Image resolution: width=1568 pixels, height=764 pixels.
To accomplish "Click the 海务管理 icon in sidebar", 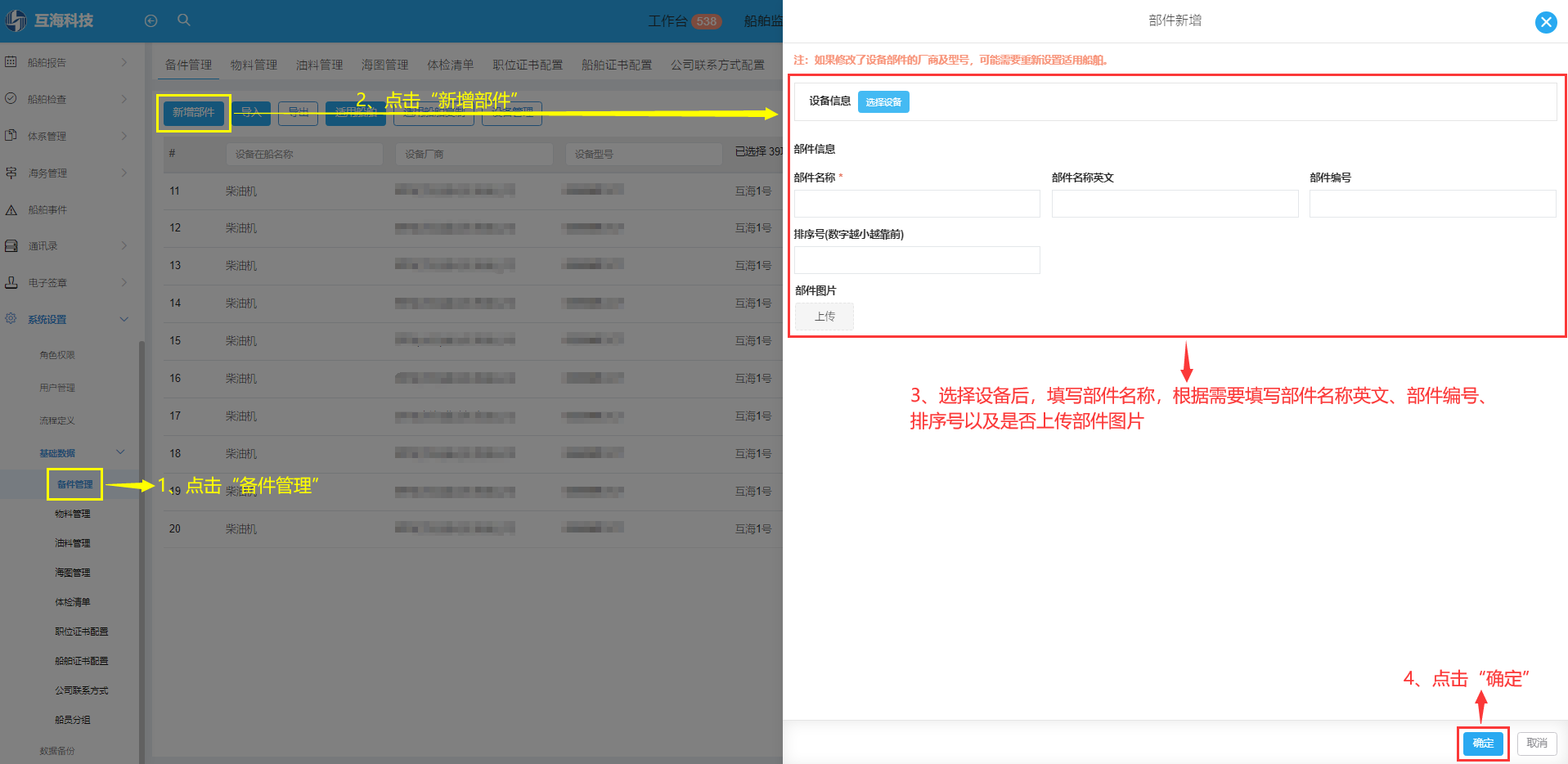I will 11,173.
